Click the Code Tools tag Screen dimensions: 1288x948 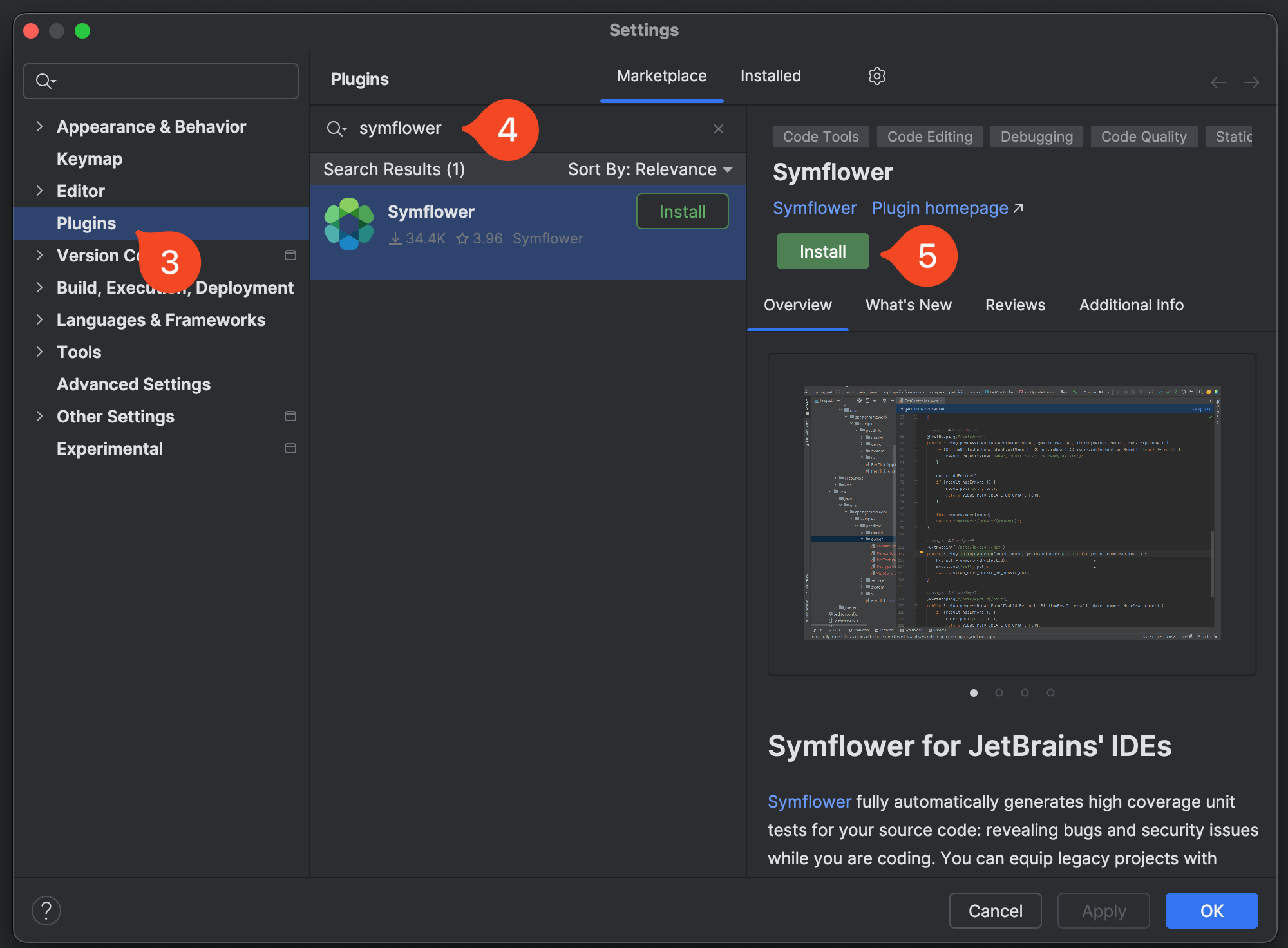point(821,137)
